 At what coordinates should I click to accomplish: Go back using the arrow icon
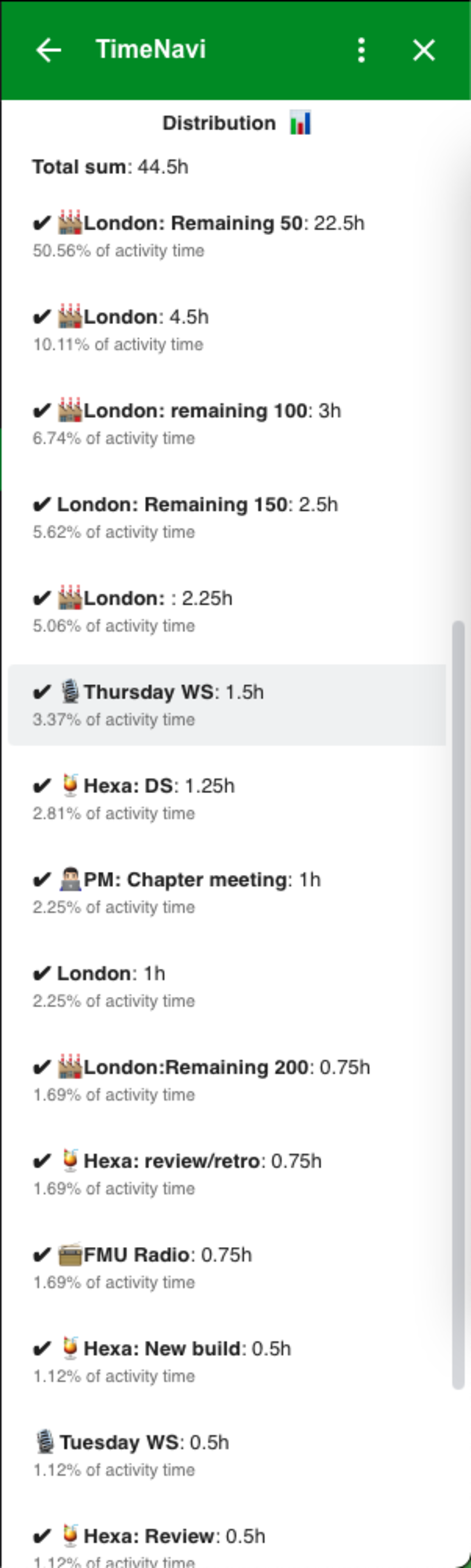(49, 50)
